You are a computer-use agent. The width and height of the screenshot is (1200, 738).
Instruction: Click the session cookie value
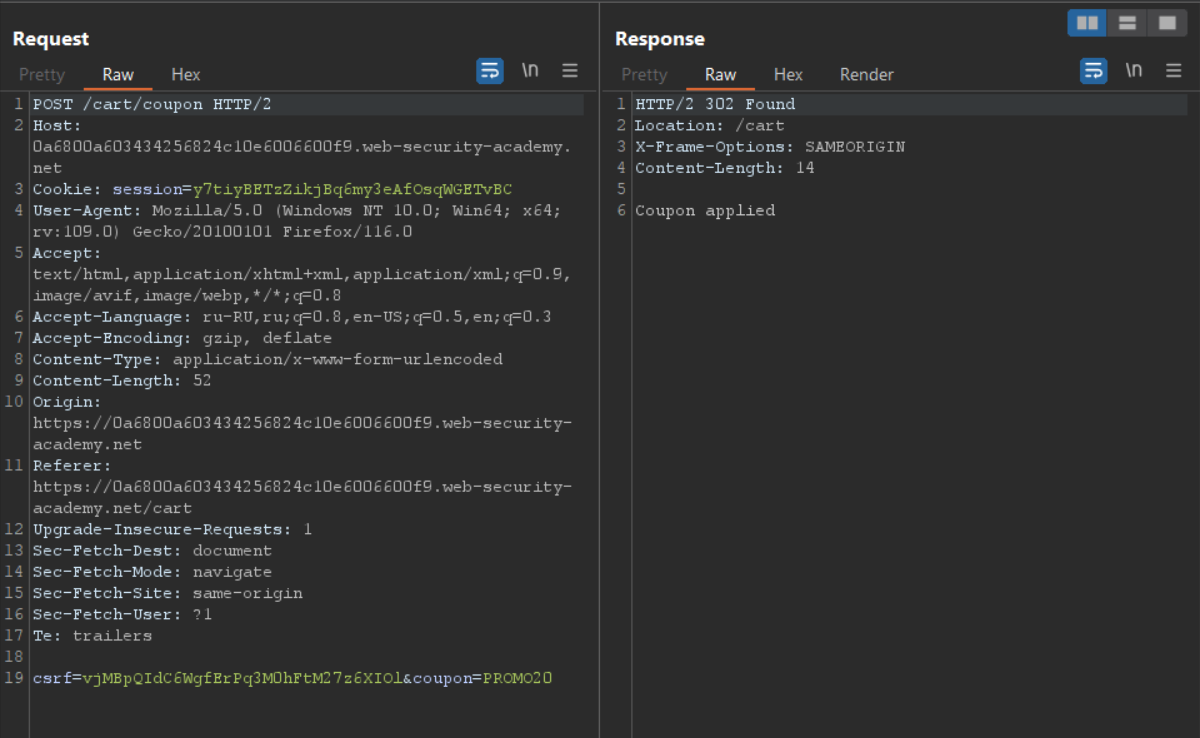point(352,189)
